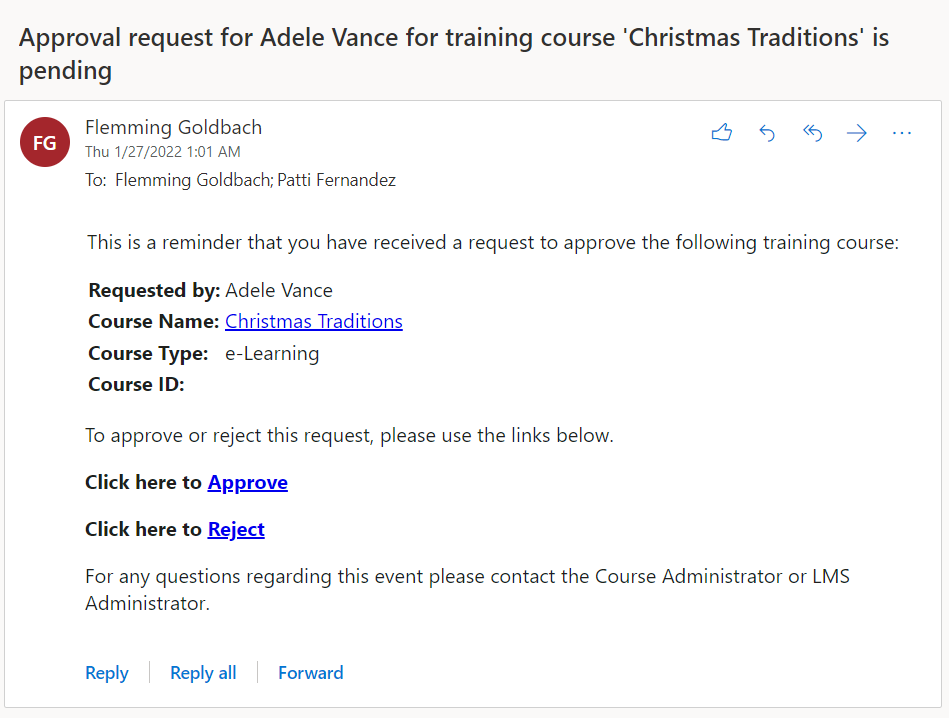Click the double-arrow Reply all icon
This screenshot has height=718, width=949.
pyautogui.click(x=812, y=133)
